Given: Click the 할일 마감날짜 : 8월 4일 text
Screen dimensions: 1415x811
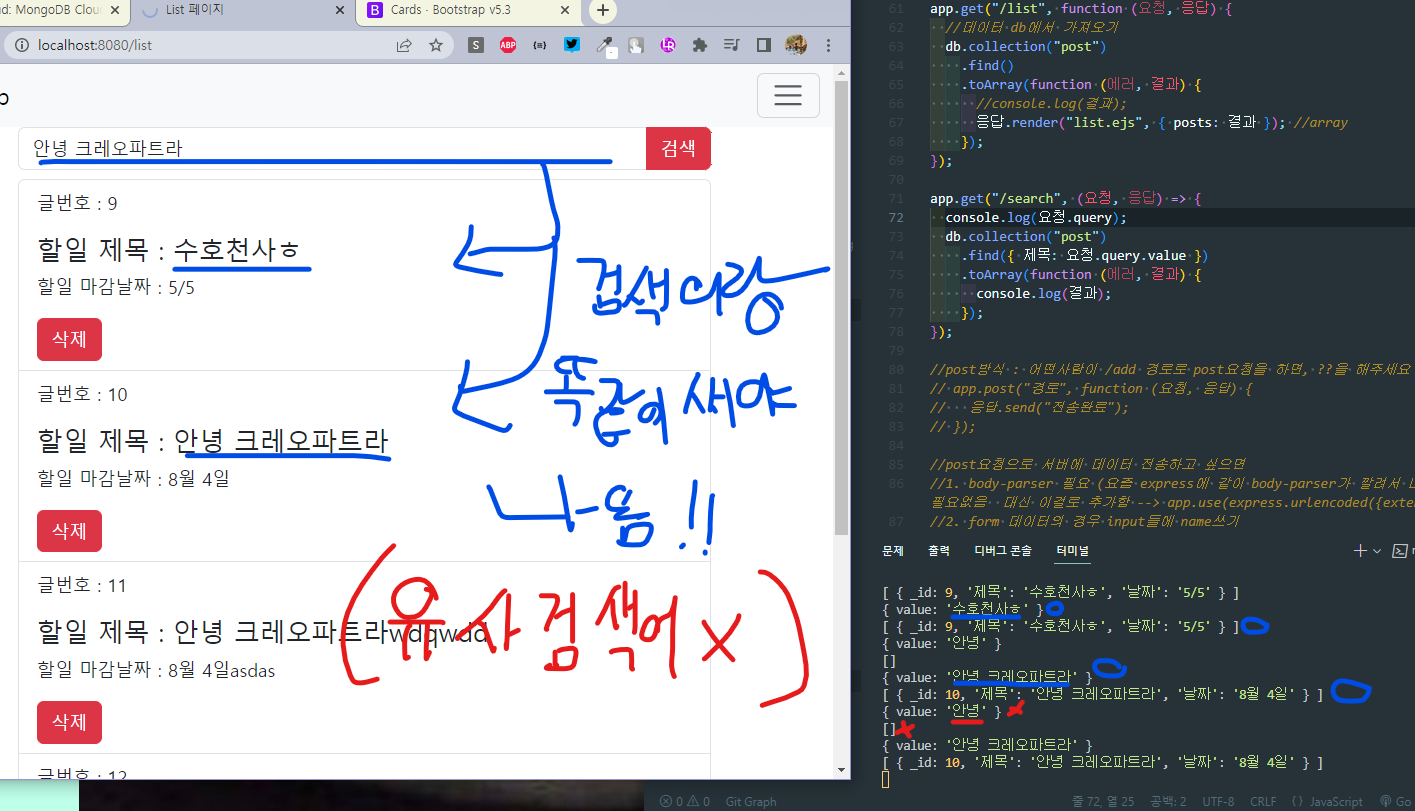Looking at the screenshot, I should point(133,480).
